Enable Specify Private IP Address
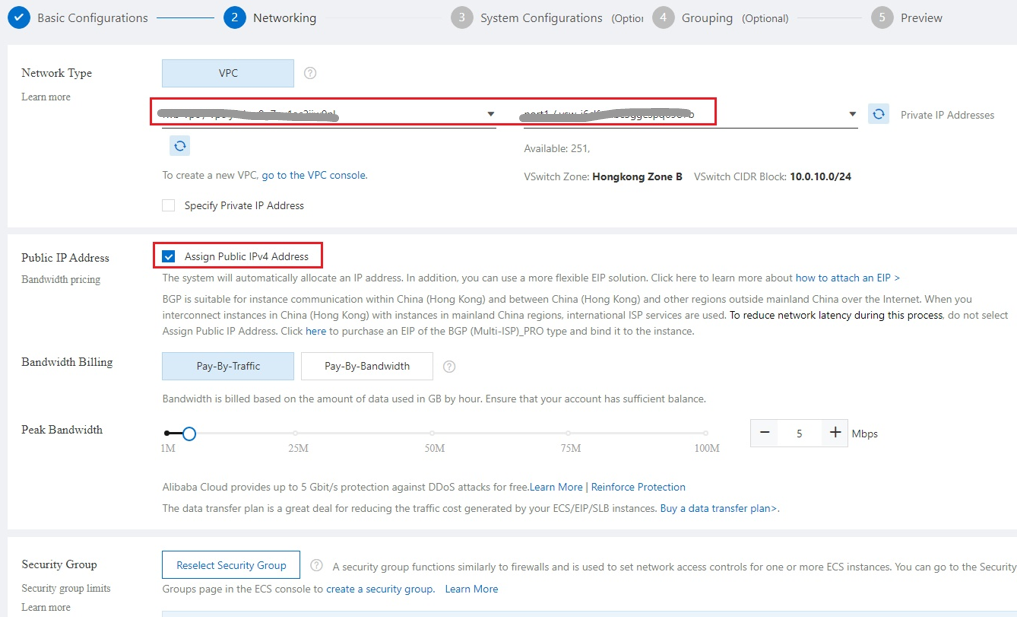Viewport: 1018px width, 620px height. coord(168,206)
